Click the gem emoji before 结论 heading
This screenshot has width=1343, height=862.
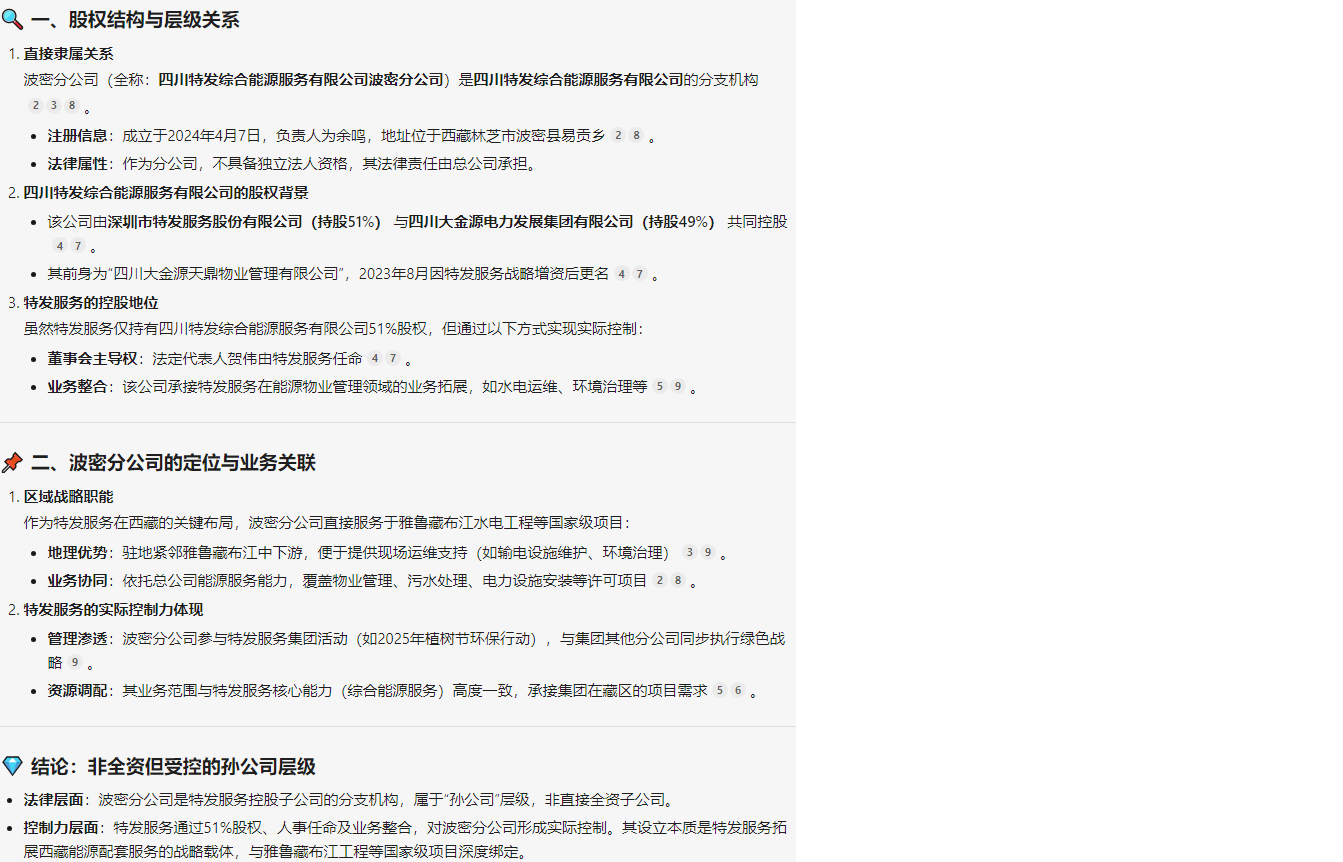pos(12,766)
